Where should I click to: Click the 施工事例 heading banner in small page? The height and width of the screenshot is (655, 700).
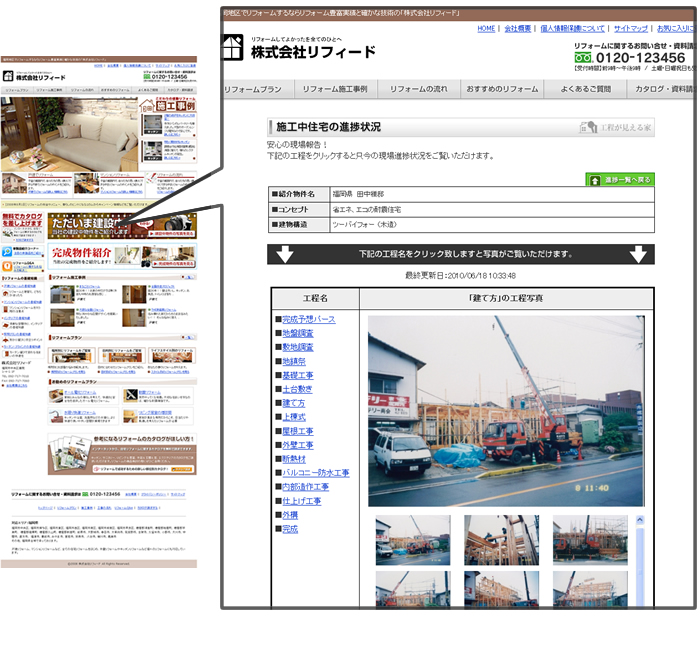point(168,104)
